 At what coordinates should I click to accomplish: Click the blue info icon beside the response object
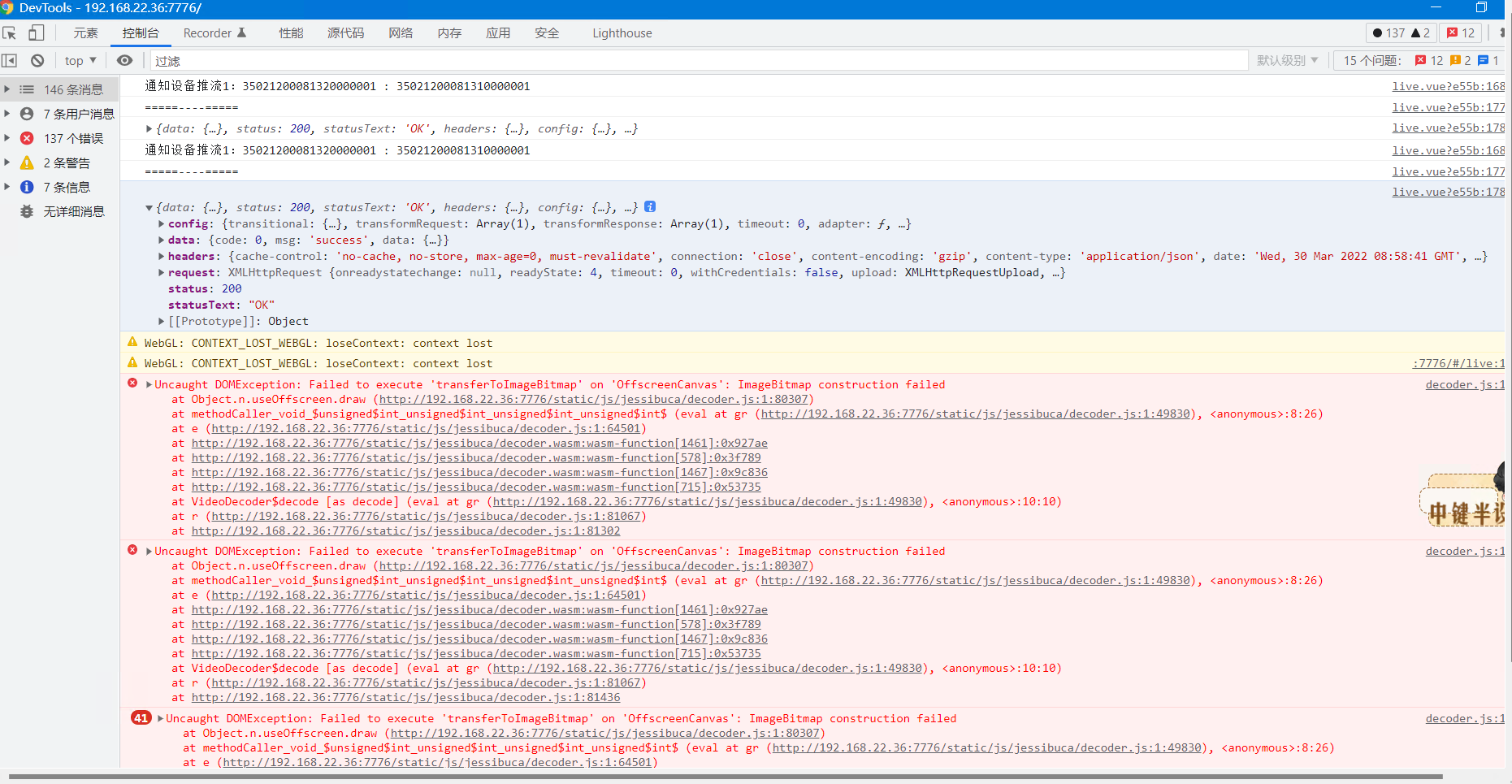(x=650, y=206)
